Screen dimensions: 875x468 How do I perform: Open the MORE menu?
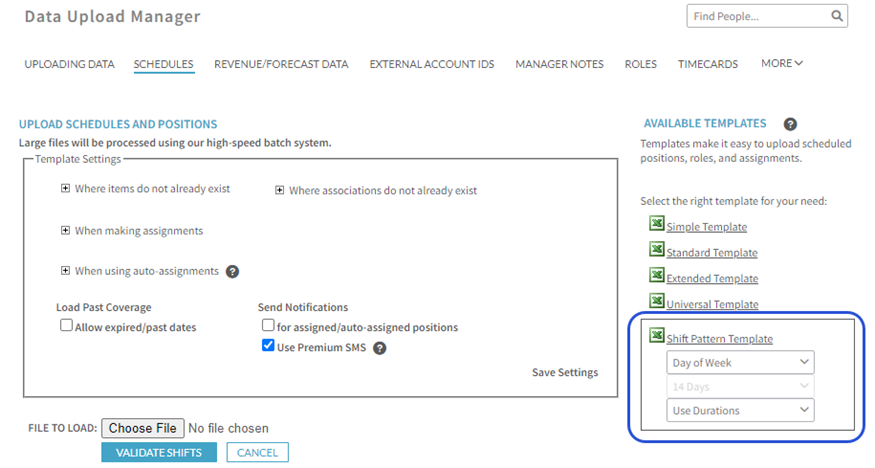pyautogui.click(x=782, y=64)
